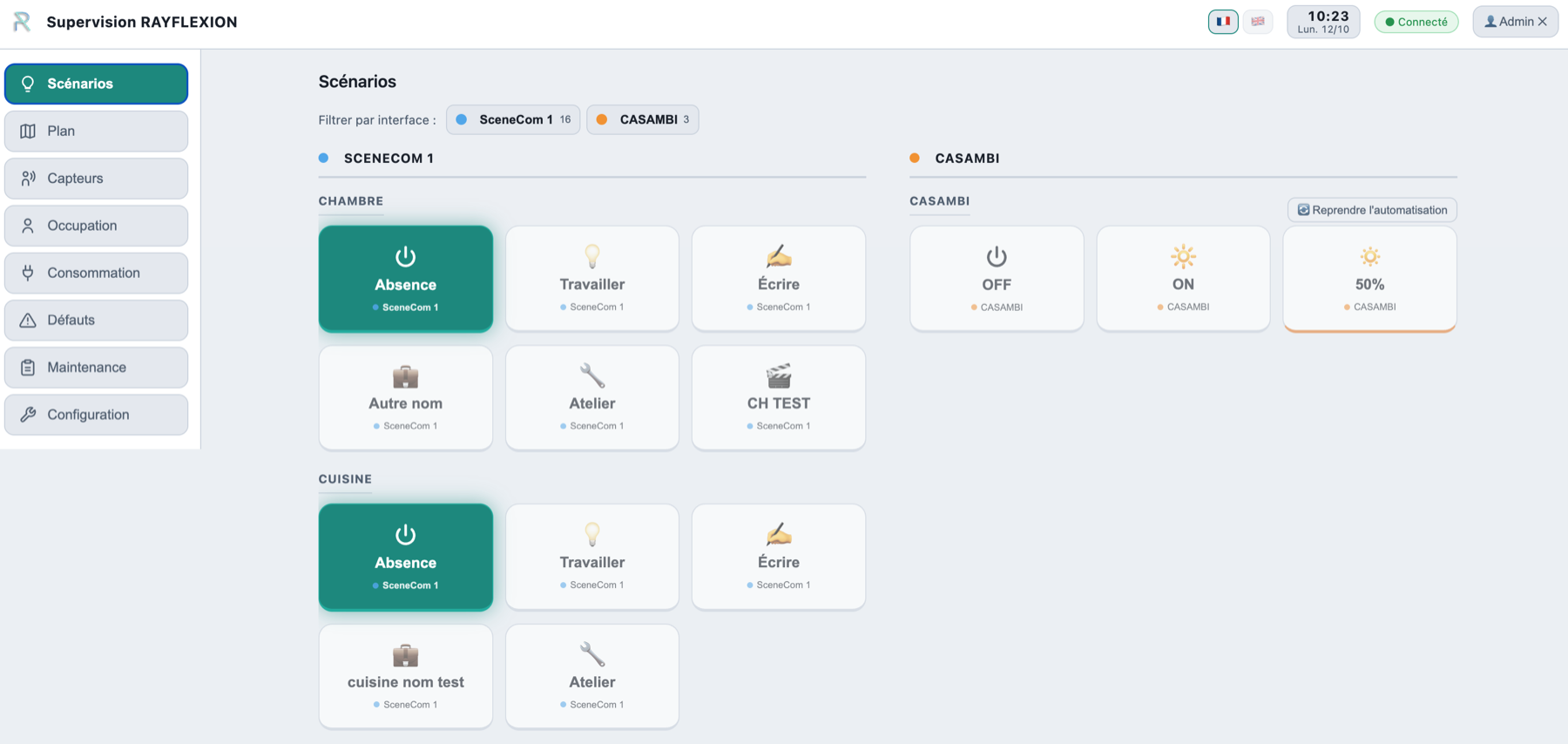The height and width of the screenshot is (744, 1568).
Task: Click the plug icon beside Consommation
Action: click(28, 273)
